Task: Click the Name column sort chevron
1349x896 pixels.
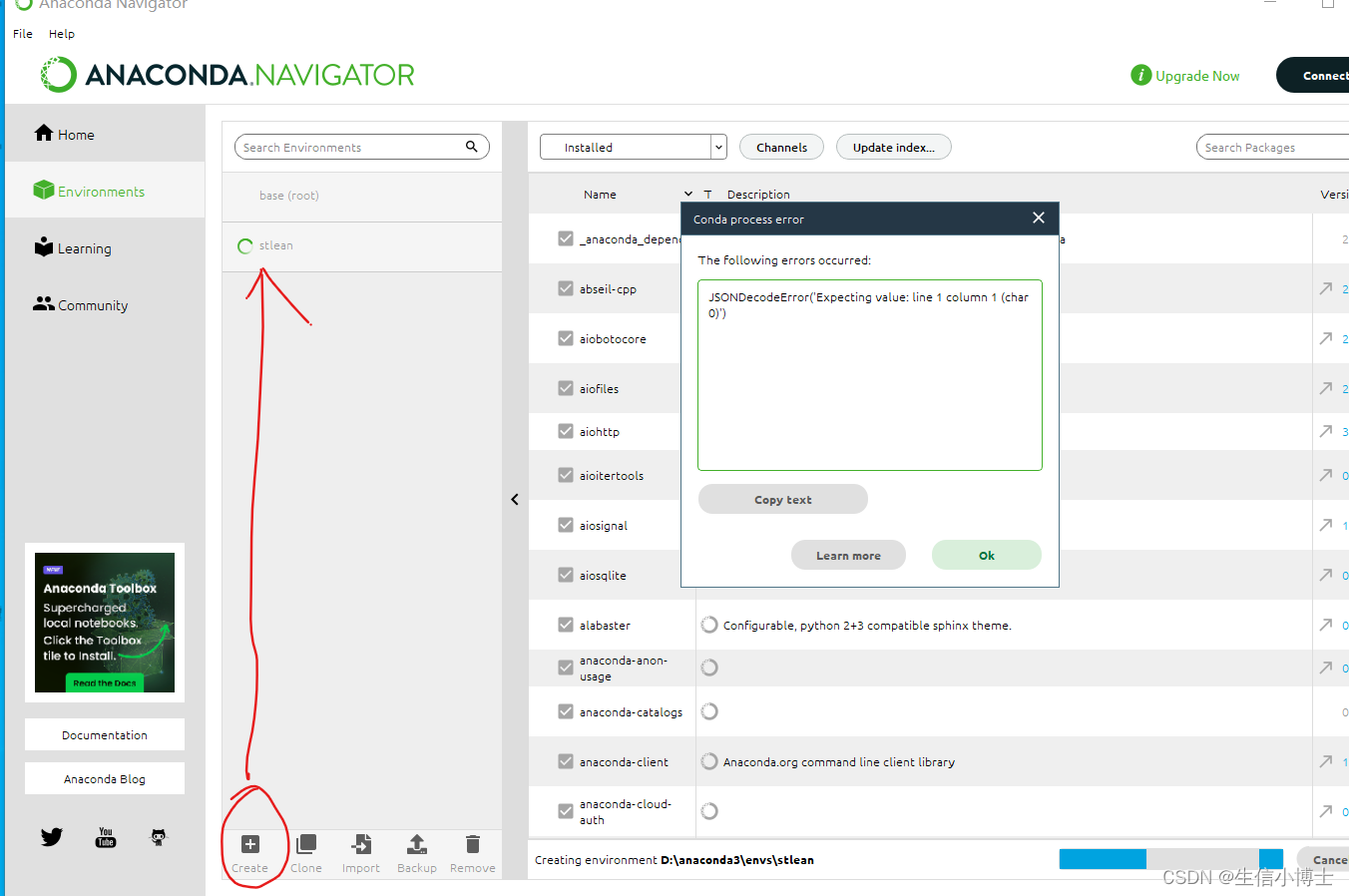Action: click(686, 194)
